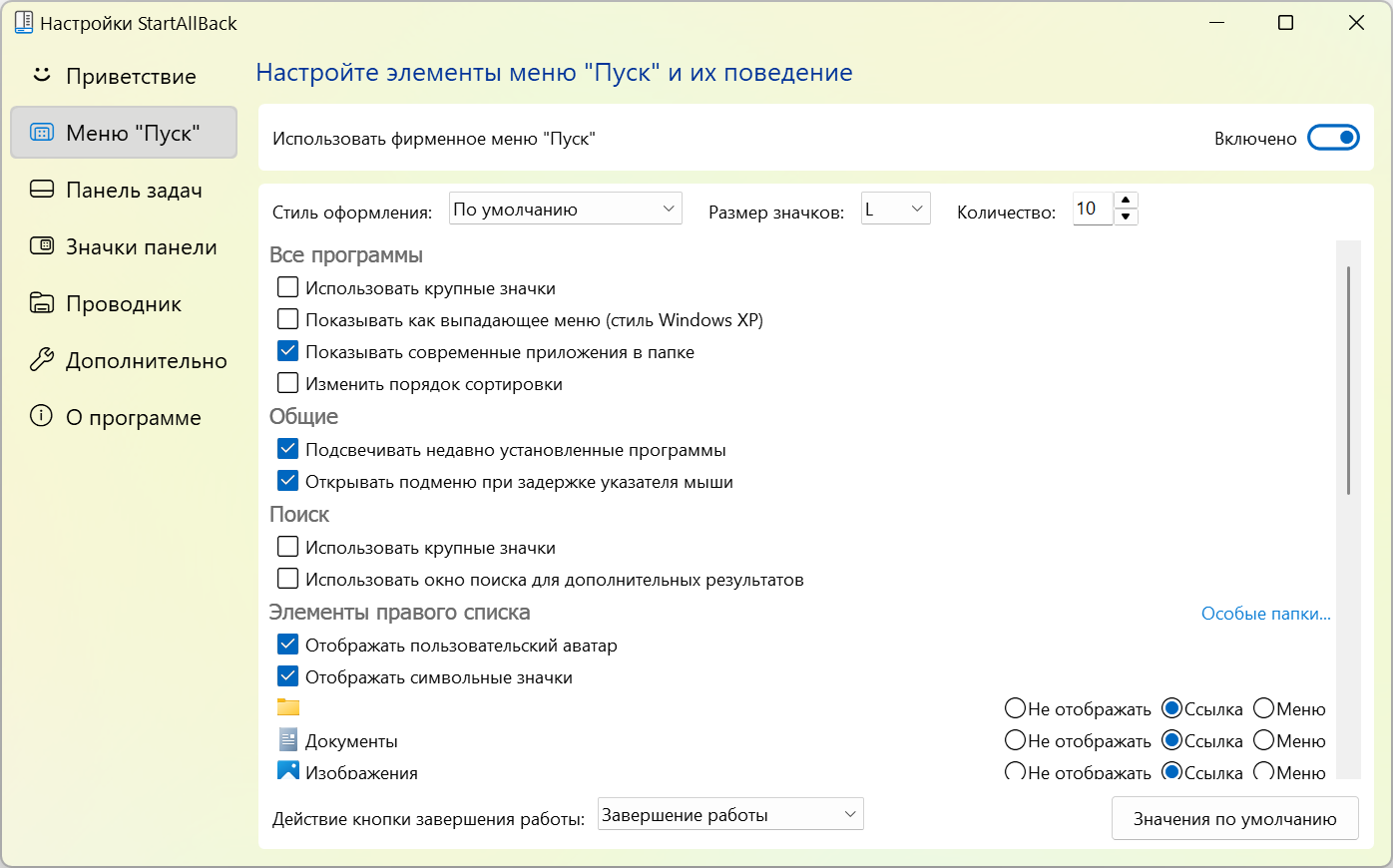Viewport: 1393px width, 868px height.
Task: Click the Использовать фирменное меню "Пуск" text
Action: coord(434,139)
